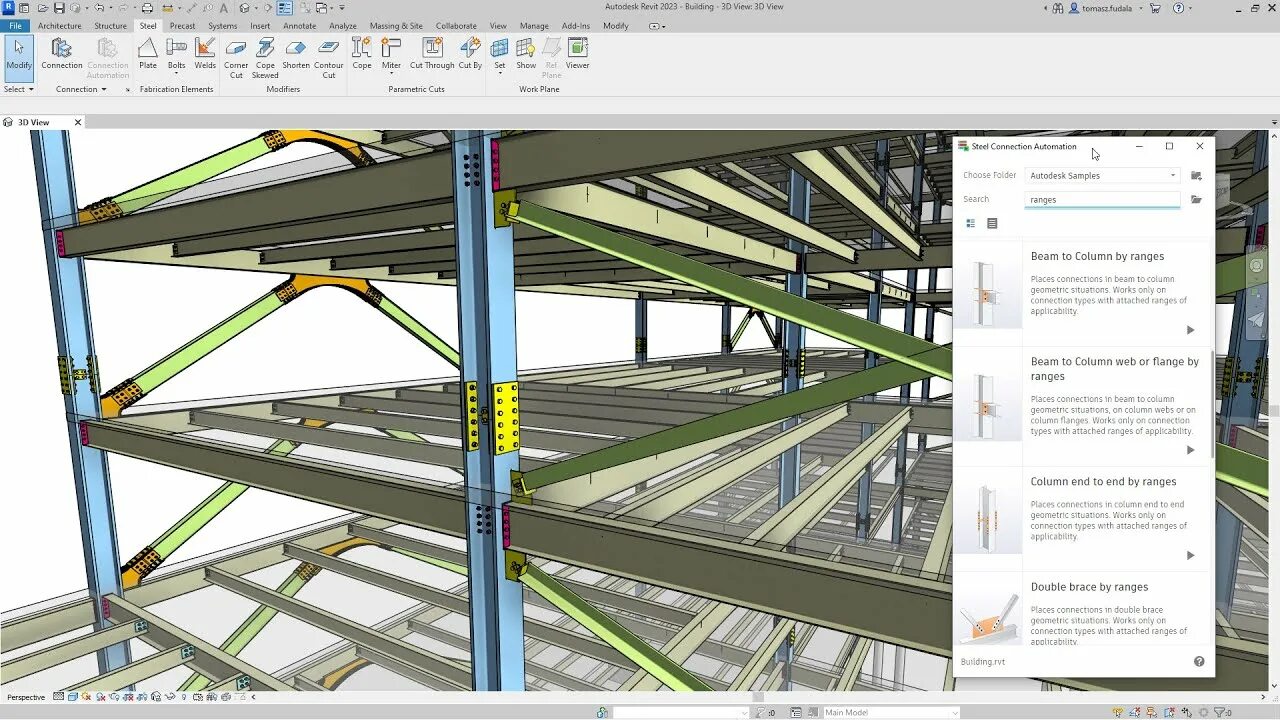
Task: Run Beam to Column by ranges
Action: [1190, 330]
